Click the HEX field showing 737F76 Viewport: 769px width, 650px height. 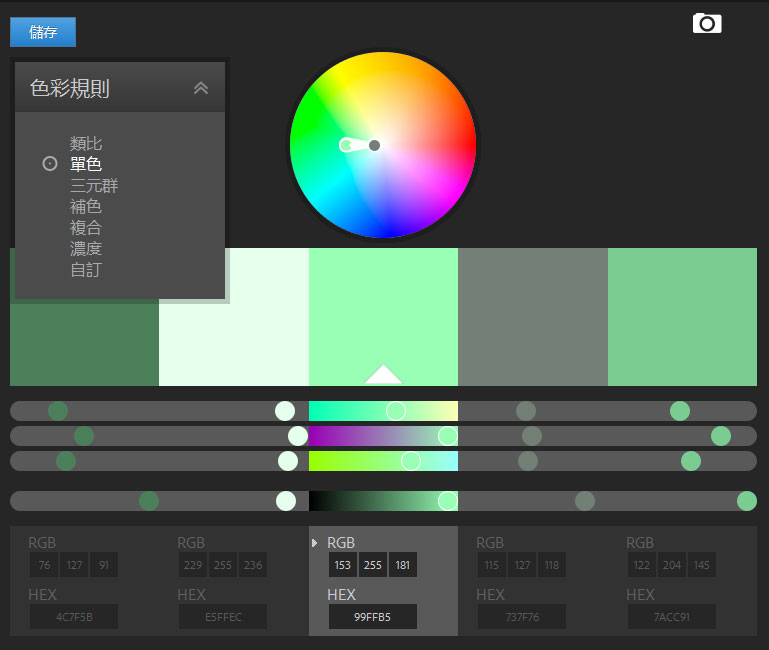[522, 617]
